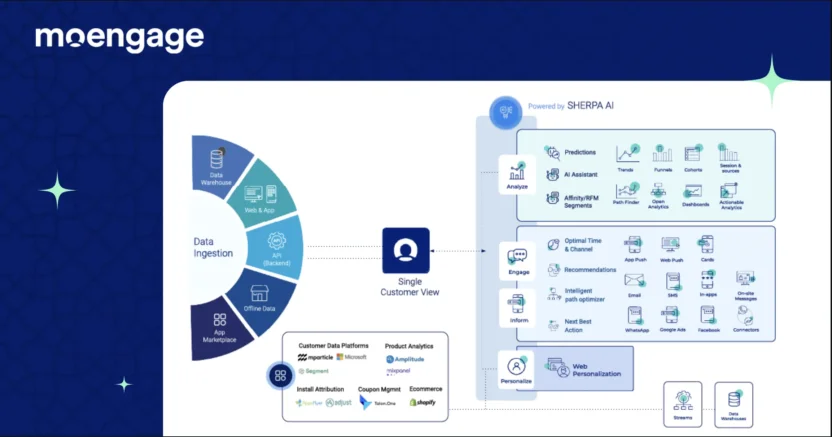Click the Talon.One logo
This screenshot has width=832, height=437.
pos(378,403)
